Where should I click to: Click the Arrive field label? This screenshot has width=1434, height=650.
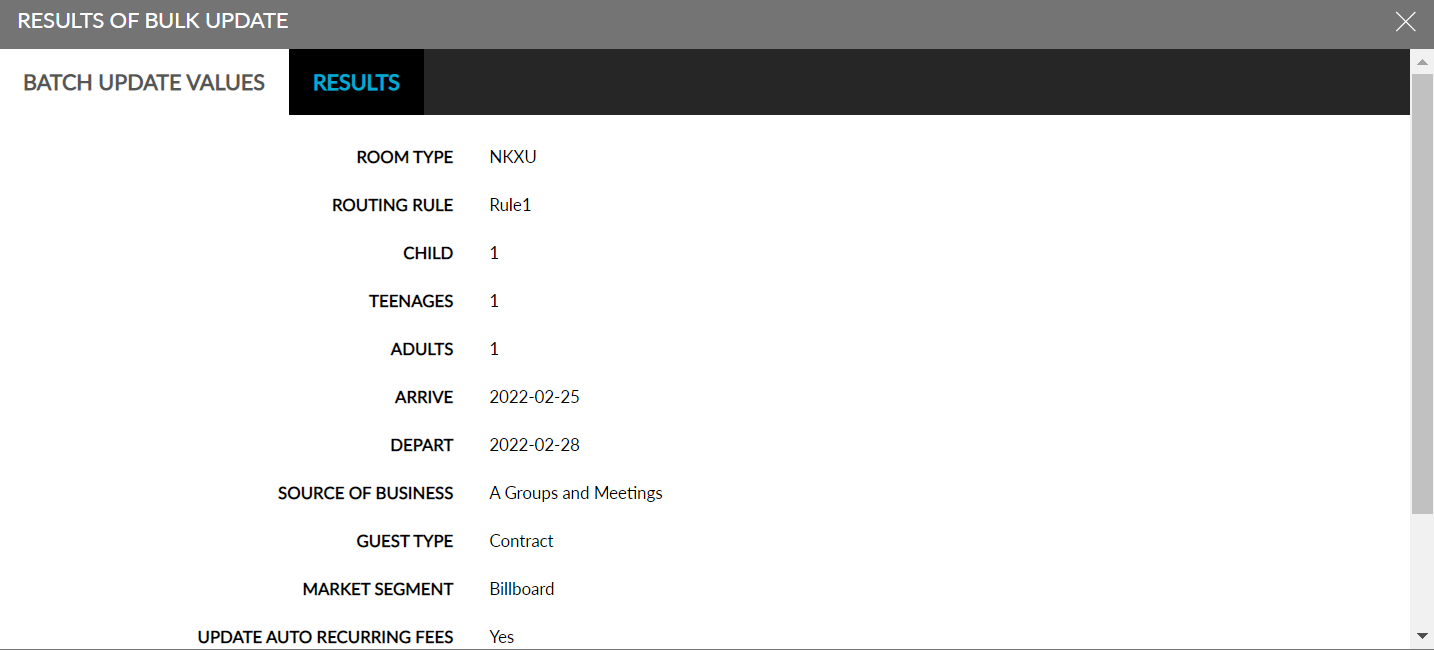tap(424, 397)
